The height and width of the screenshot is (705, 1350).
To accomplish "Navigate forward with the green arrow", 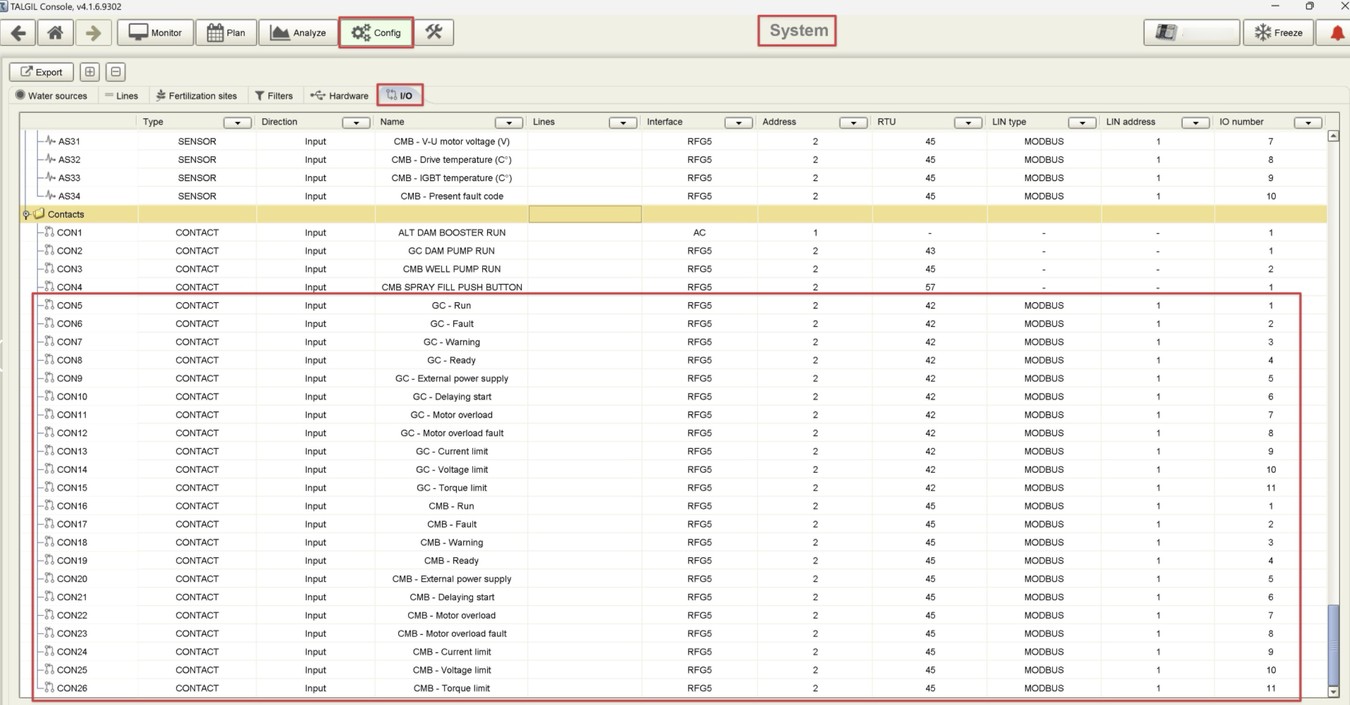I will [93, 32].
